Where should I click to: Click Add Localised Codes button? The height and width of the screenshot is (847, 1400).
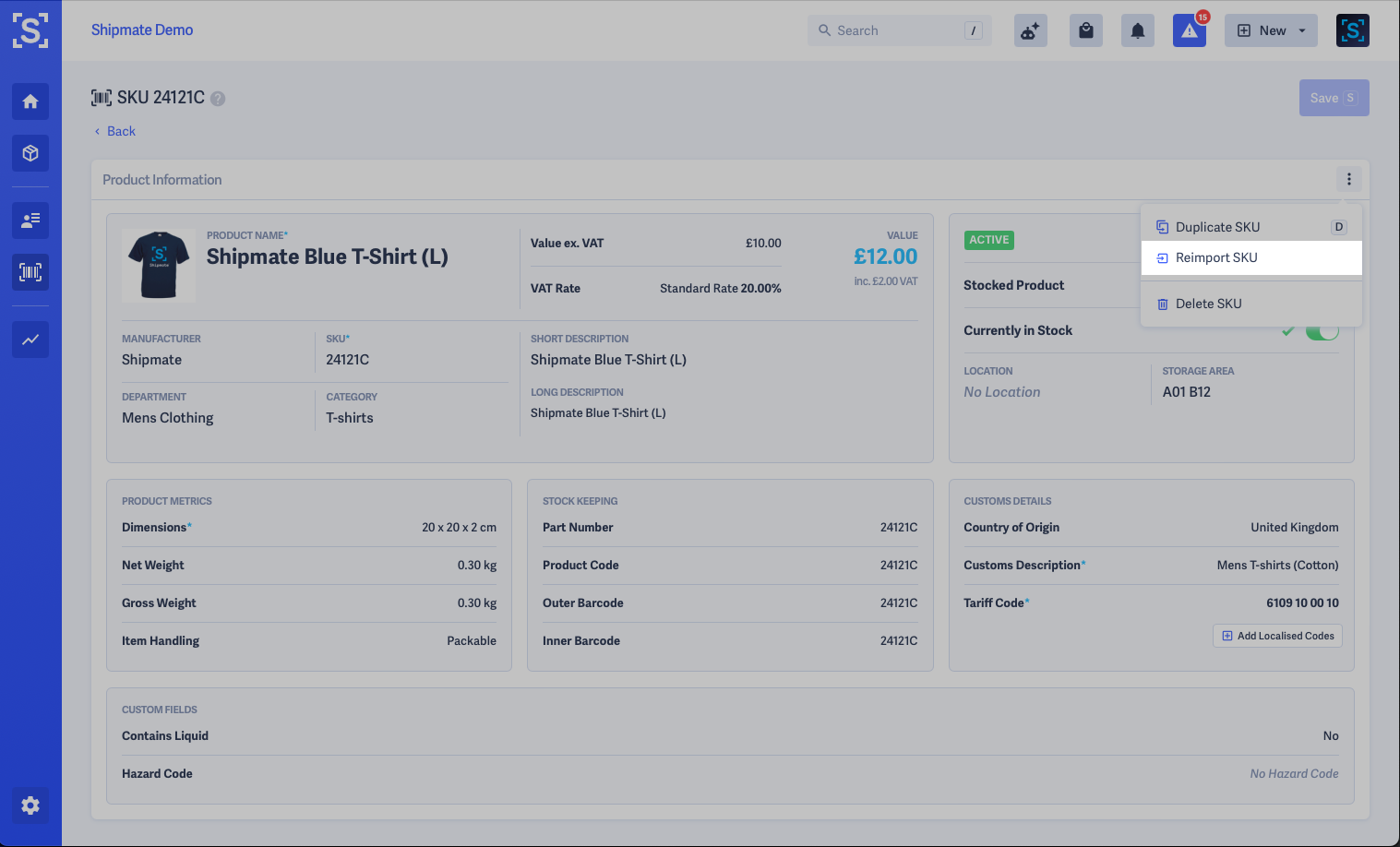click(1278, 636)
